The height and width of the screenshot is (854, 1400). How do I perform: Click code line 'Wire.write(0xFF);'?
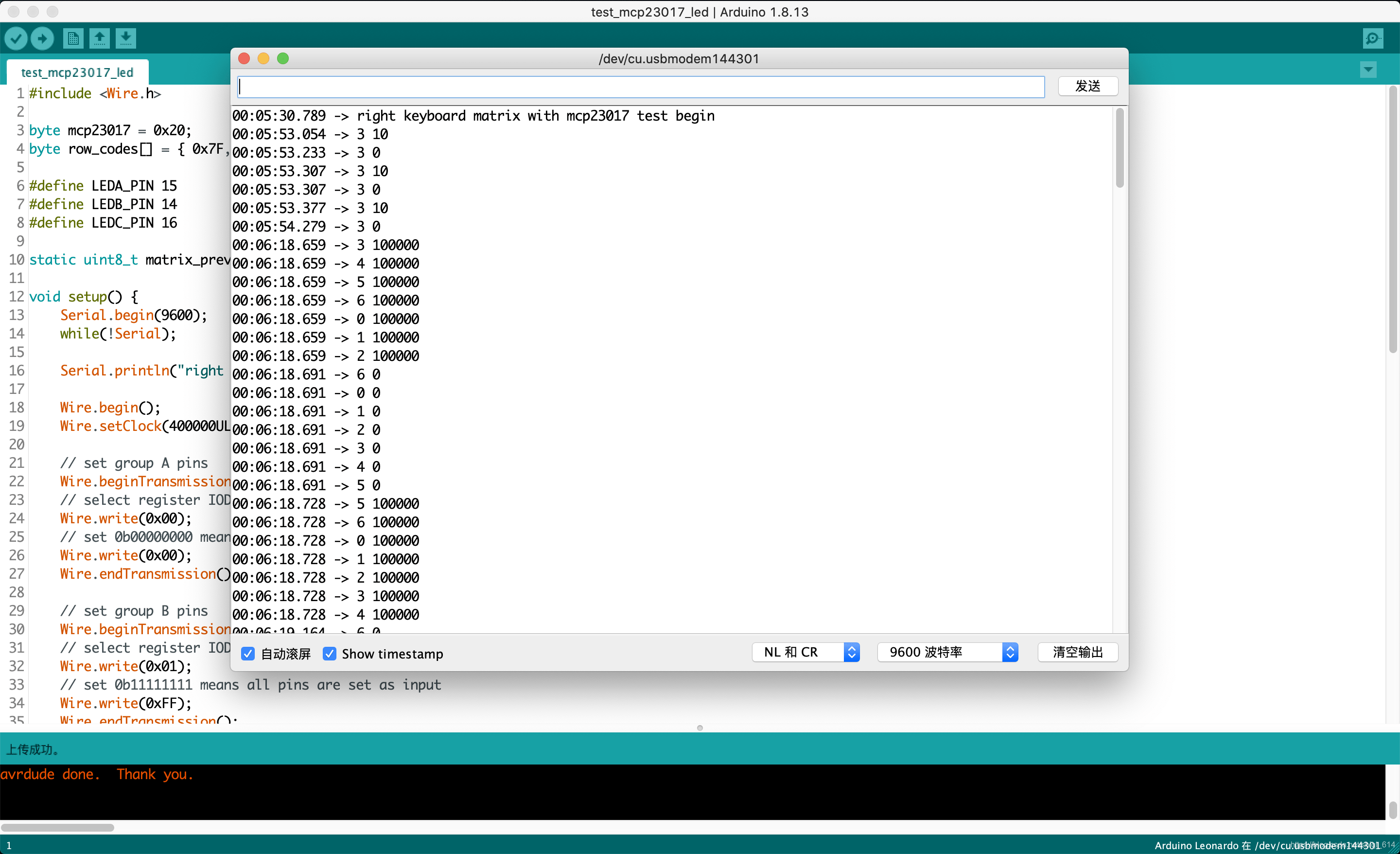126,703
